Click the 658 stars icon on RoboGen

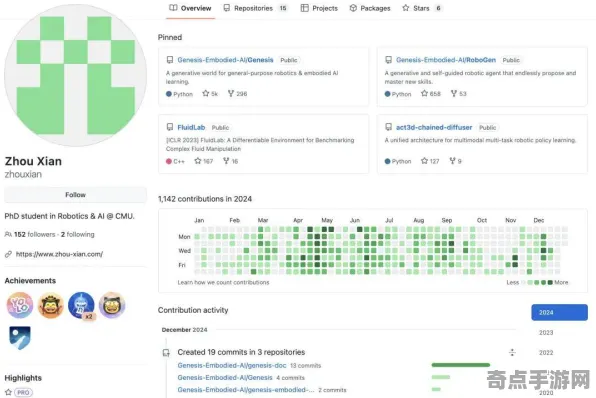click(x=424, y=94)
